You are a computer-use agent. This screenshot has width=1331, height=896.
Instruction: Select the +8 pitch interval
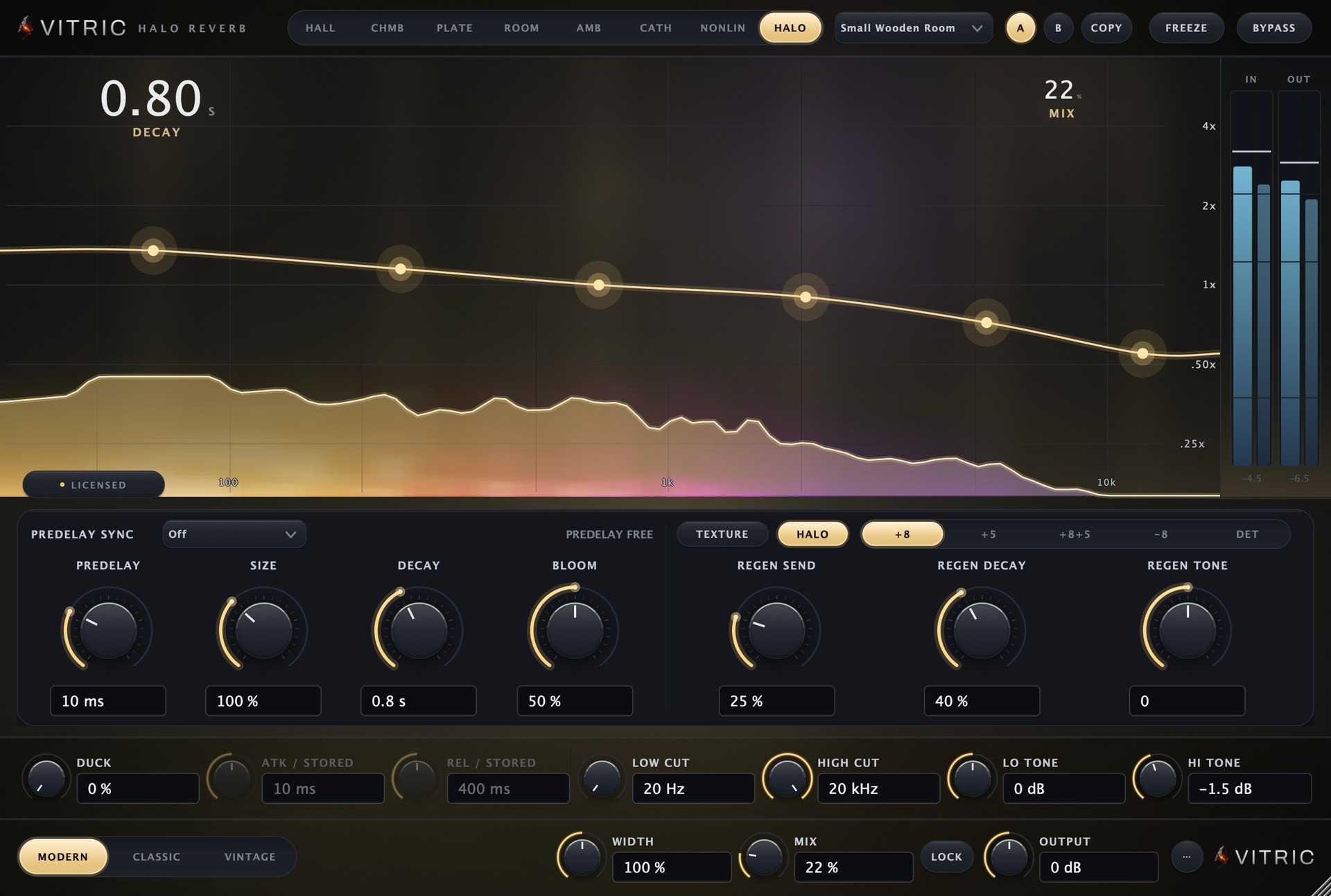902,534
